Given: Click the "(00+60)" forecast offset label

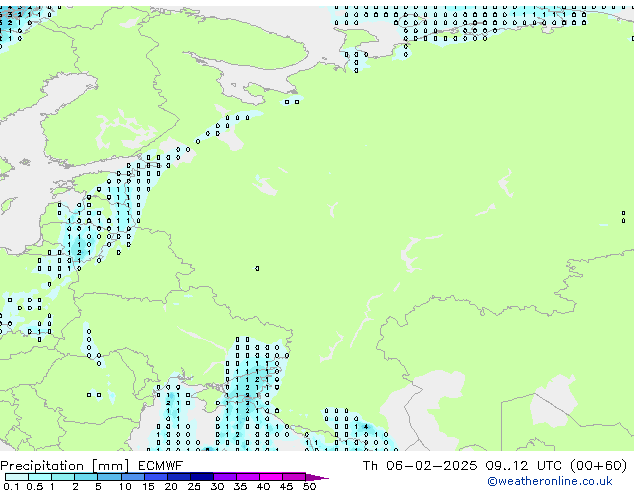Looking at the screenshot, I should click(598, 466).
